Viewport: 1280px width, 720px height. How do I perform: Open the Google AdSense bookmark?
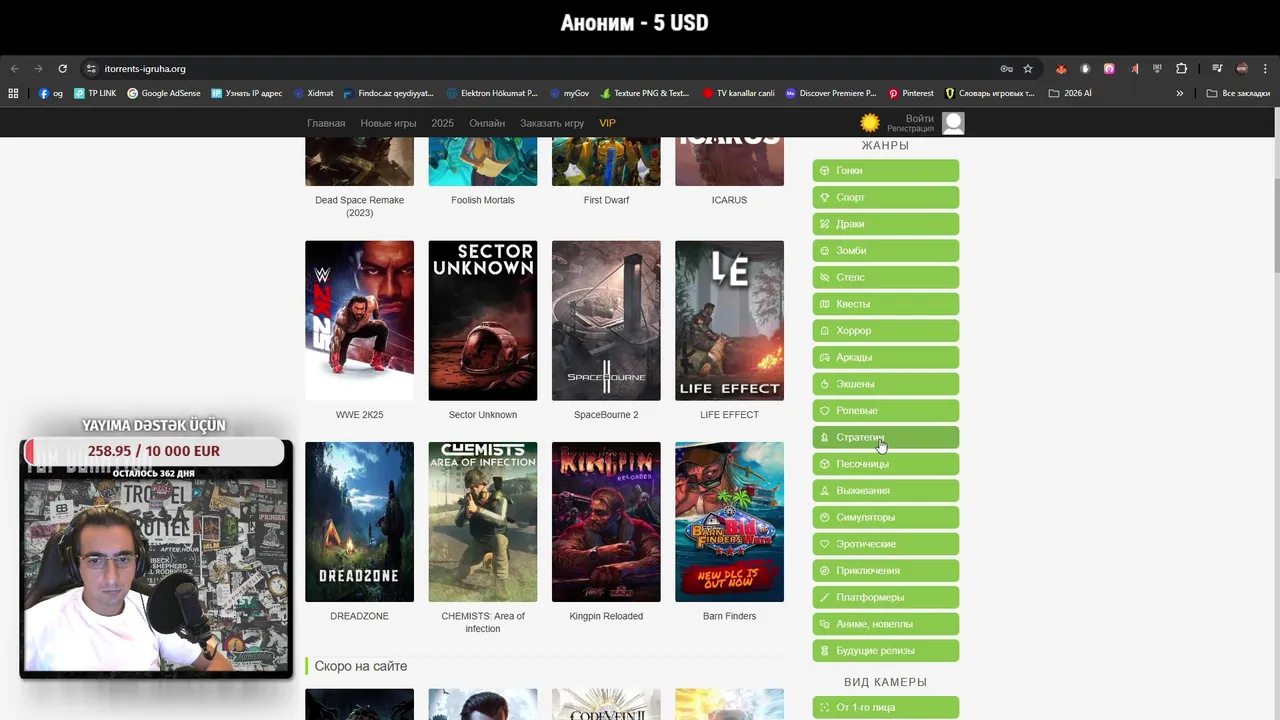pos(164,93)
